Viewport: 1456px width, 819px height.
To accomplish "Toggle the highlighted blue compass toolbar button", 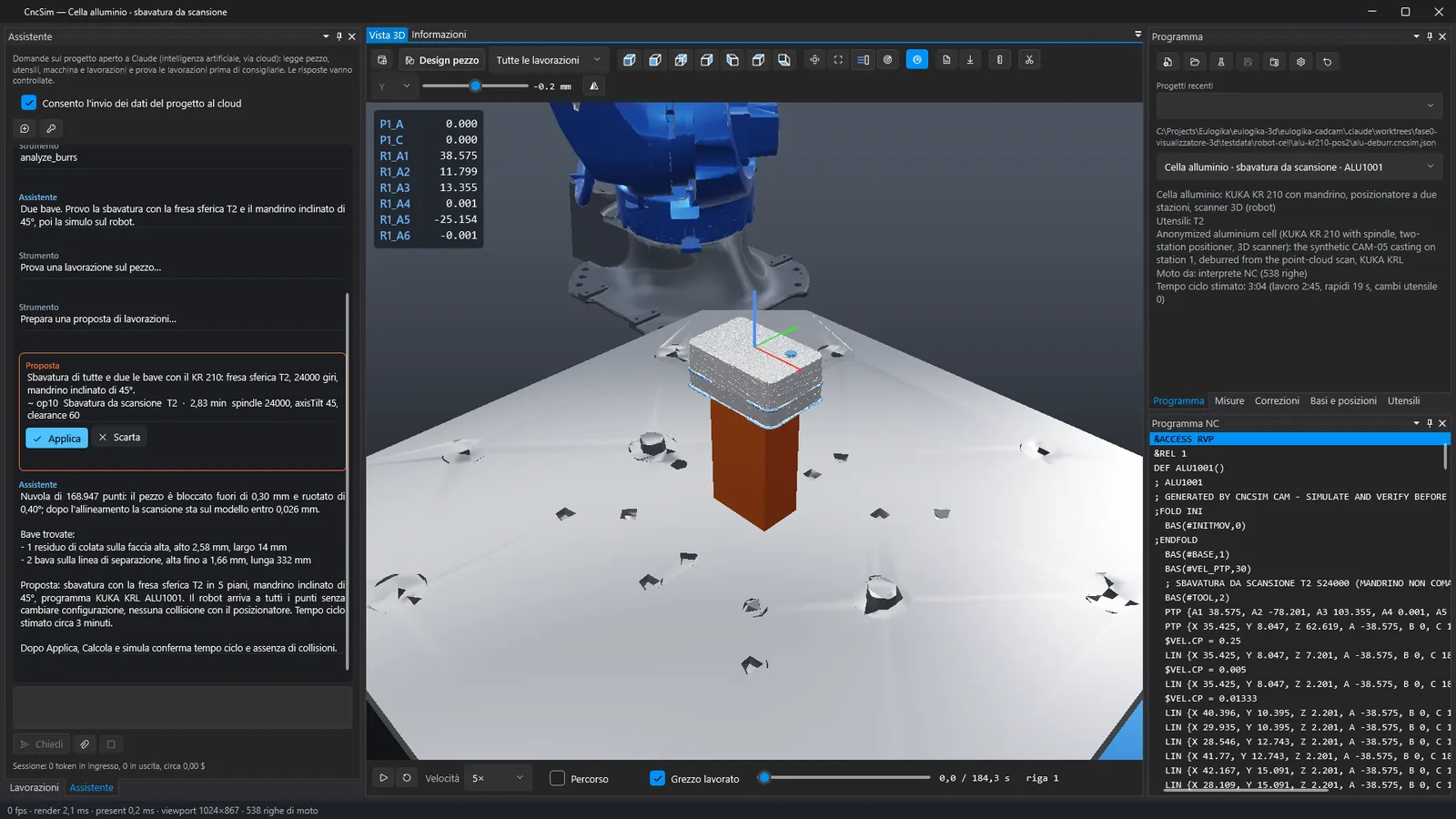I will (x=917, y=60).
